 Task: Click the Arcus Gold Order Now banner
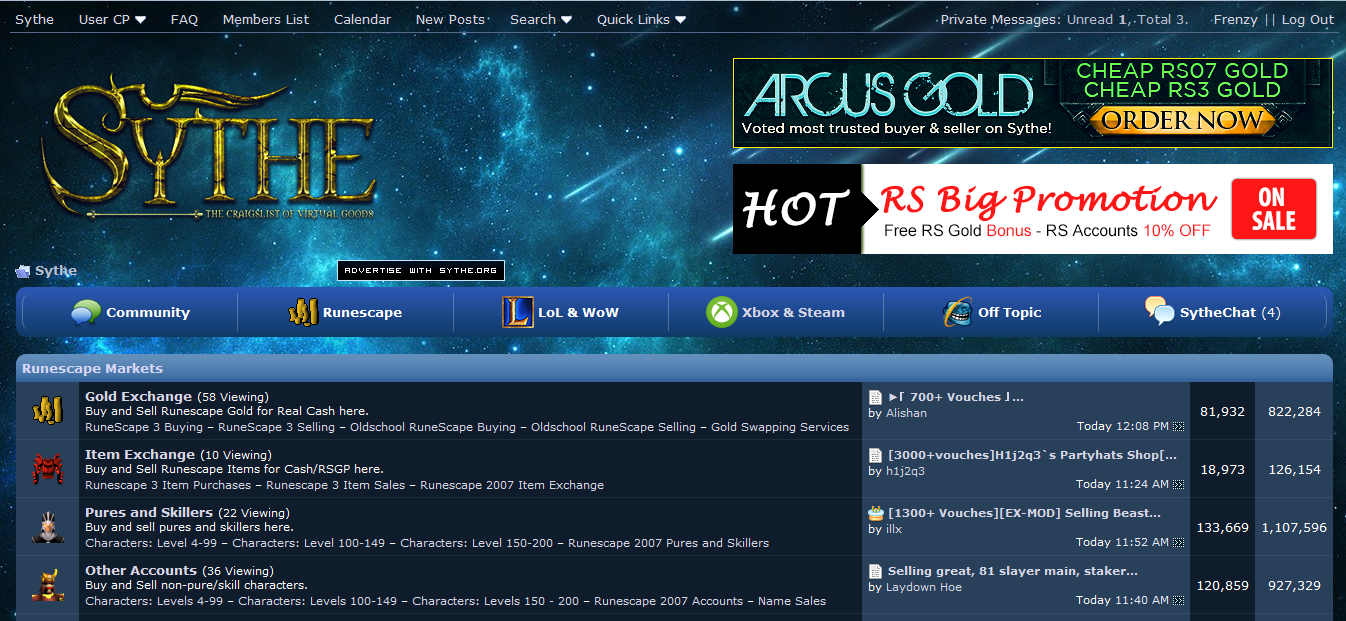point(1032,103)
